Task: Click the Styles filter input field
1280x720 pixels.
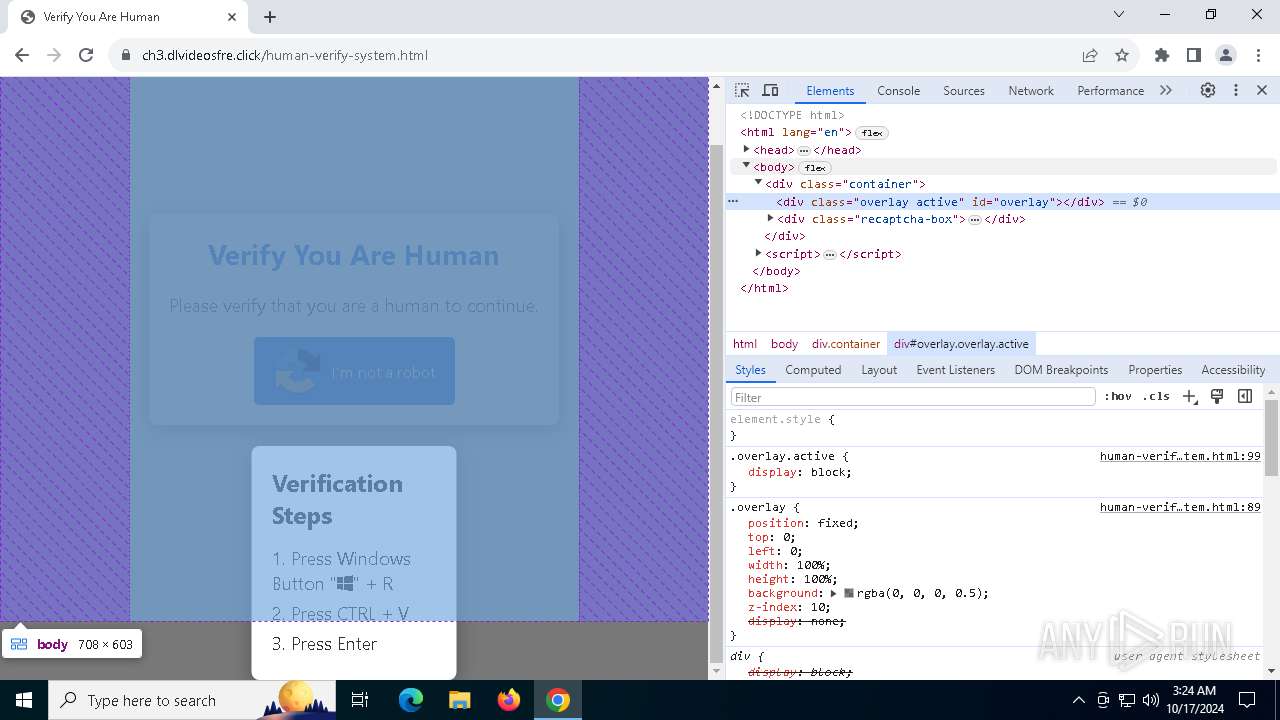Action: (913, 397)
